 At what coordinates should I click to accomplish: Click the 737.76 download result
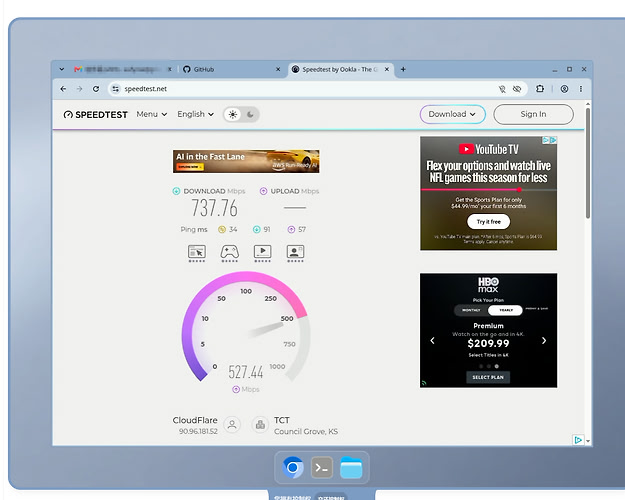coord(214,208)
